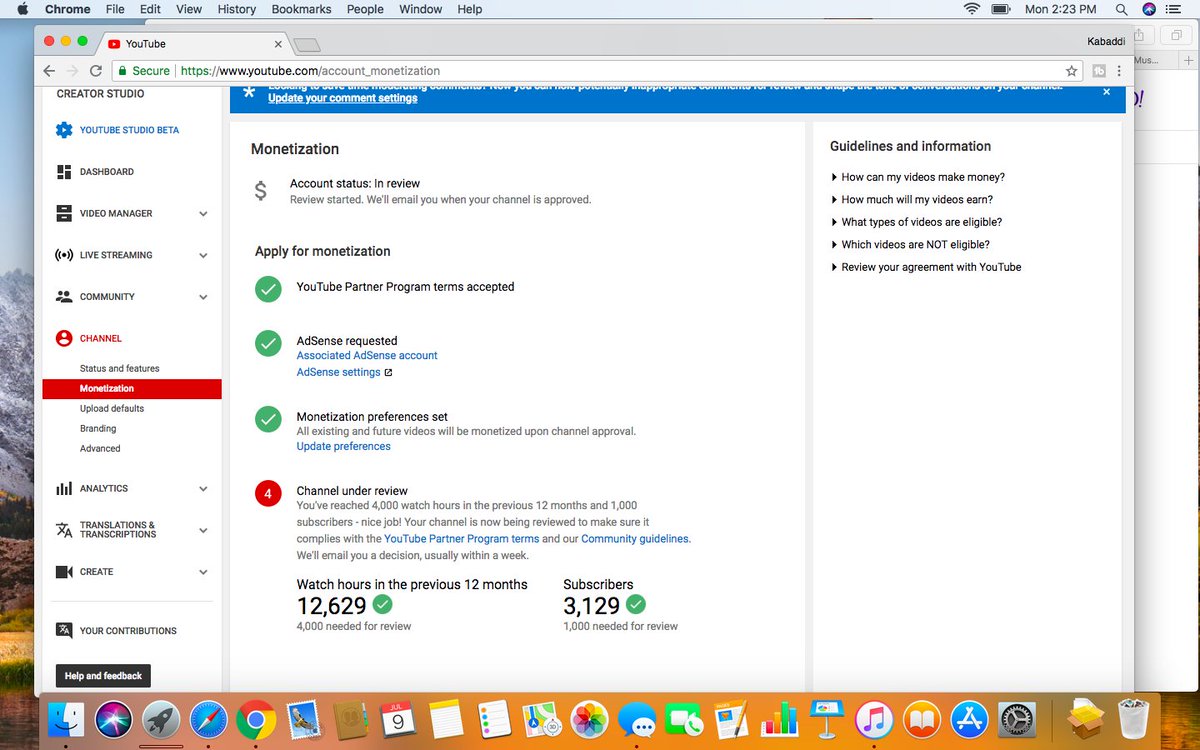The image size is (1200, 750).
Task: Click the Create camera icon
Action: click(x=64, y=572)
